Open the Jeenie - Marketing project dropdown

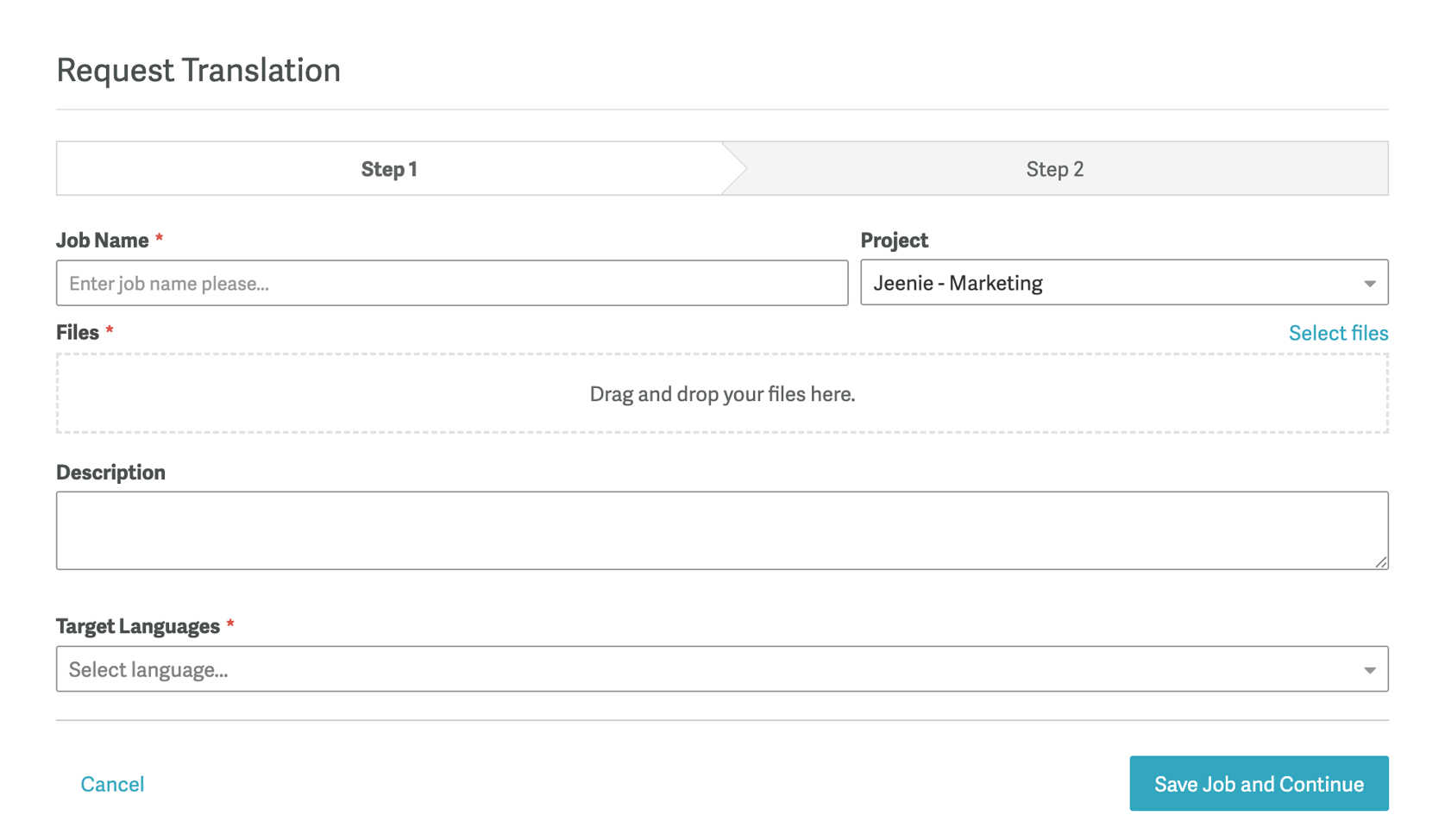[x=1124, y=283]
